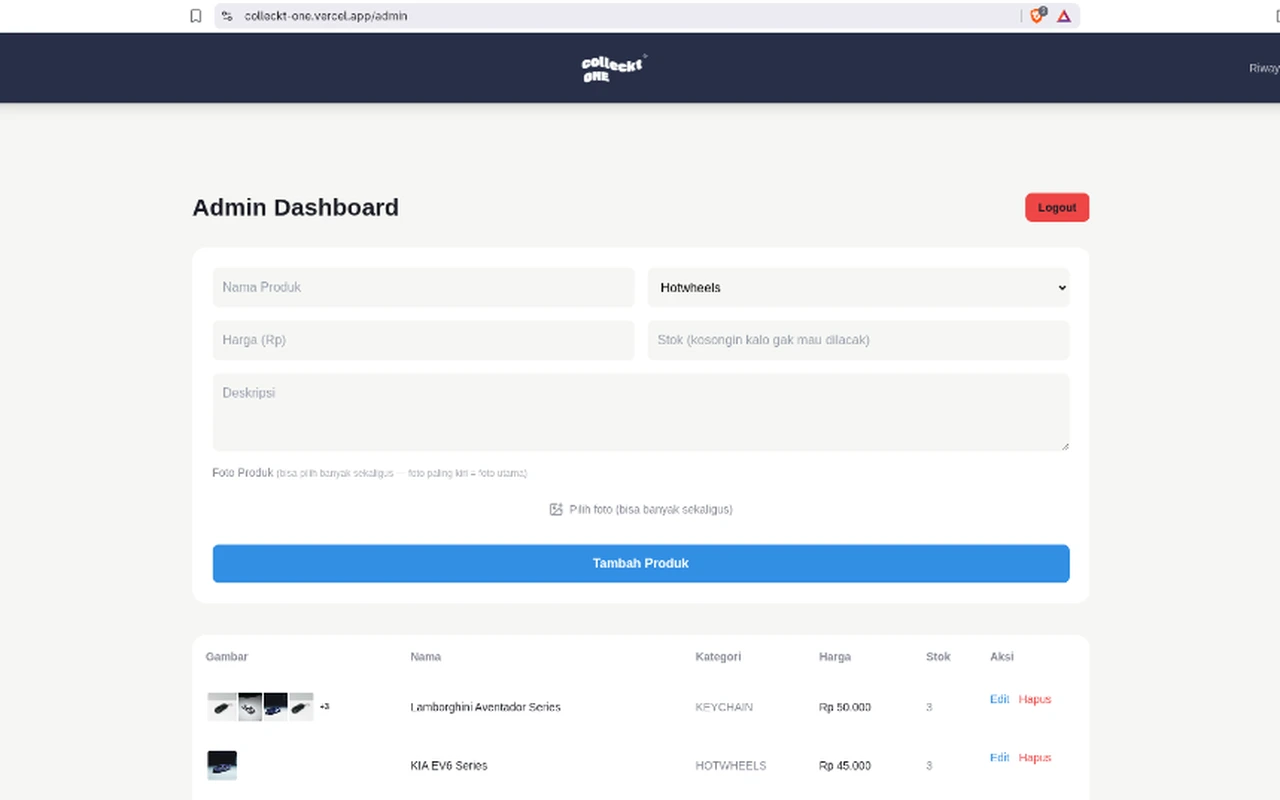Click the Tambah Produk button
The width and height of the screenshot is (1280, 800).
pyautogui.click(x=641, y=563)
